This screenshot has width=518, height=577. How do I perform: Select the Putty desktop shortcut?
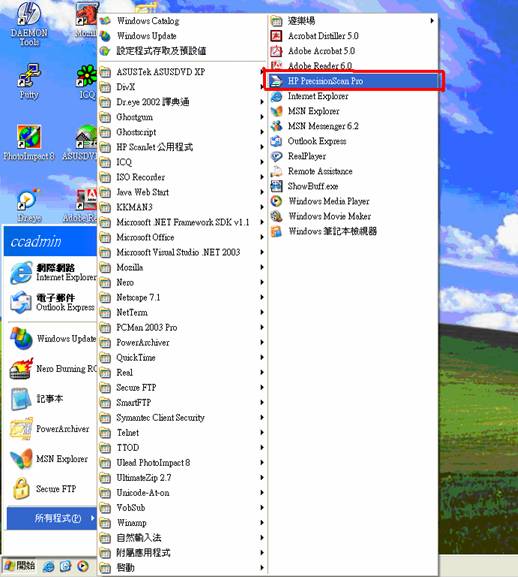pyautogui.click(x=29, y=81)
